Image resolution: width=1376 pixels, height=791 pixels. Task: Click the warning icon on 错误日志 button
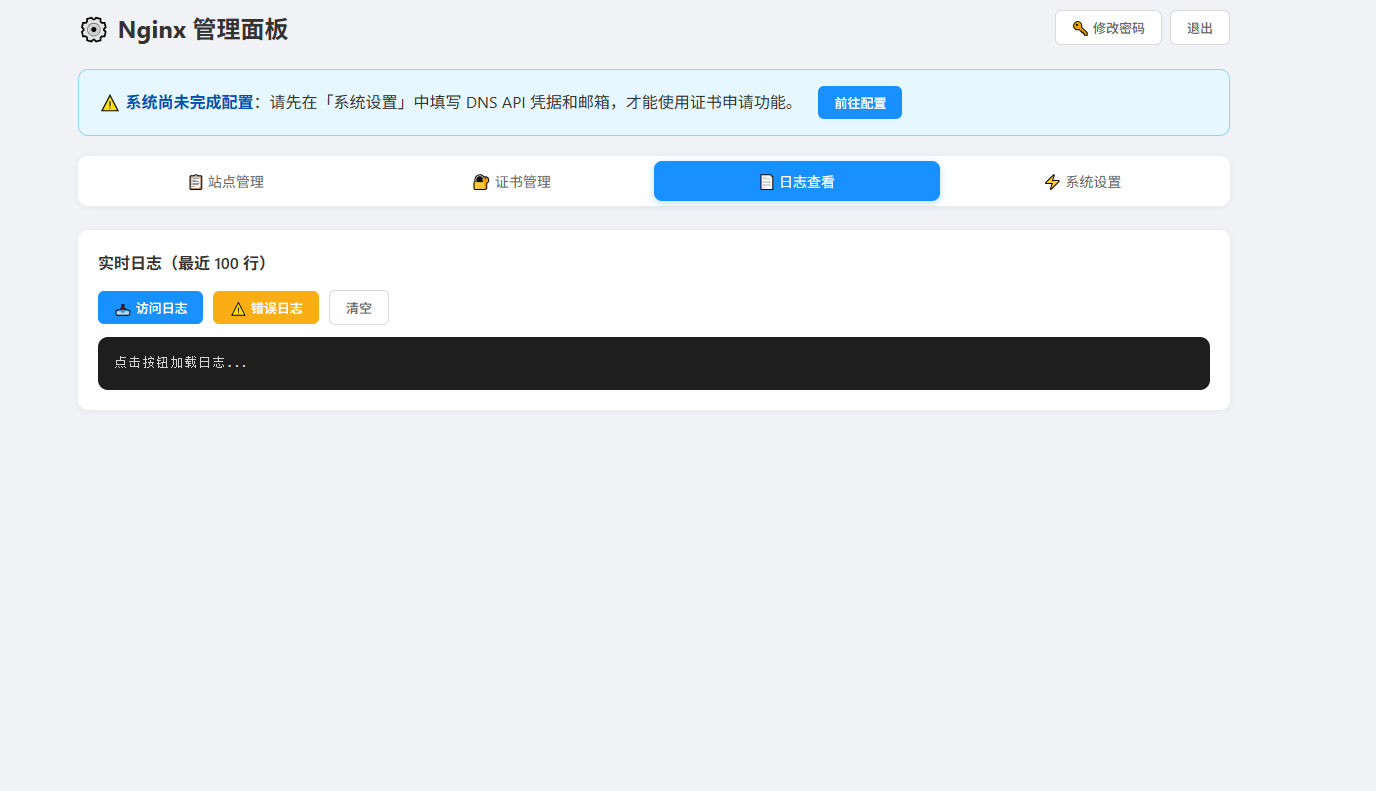click(238, 309)
